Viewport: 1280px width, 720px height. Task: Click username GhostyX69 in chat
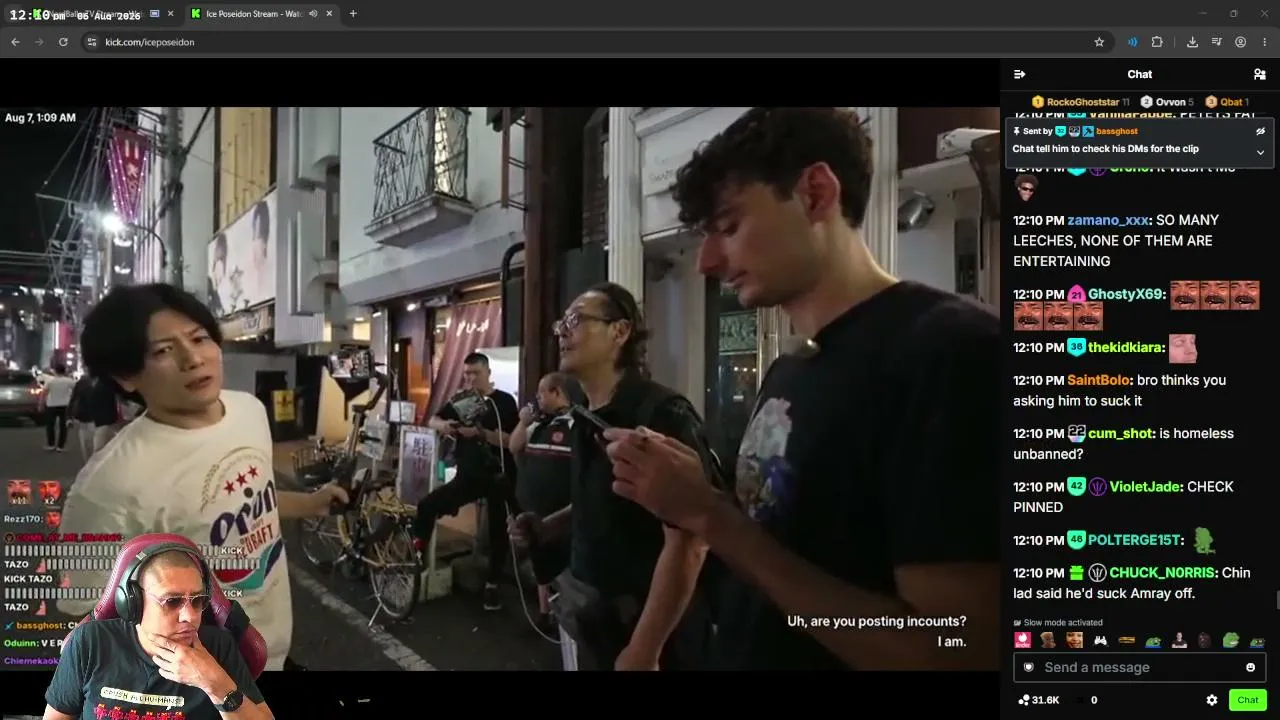pyautogui.click(x=1126, y=294)
